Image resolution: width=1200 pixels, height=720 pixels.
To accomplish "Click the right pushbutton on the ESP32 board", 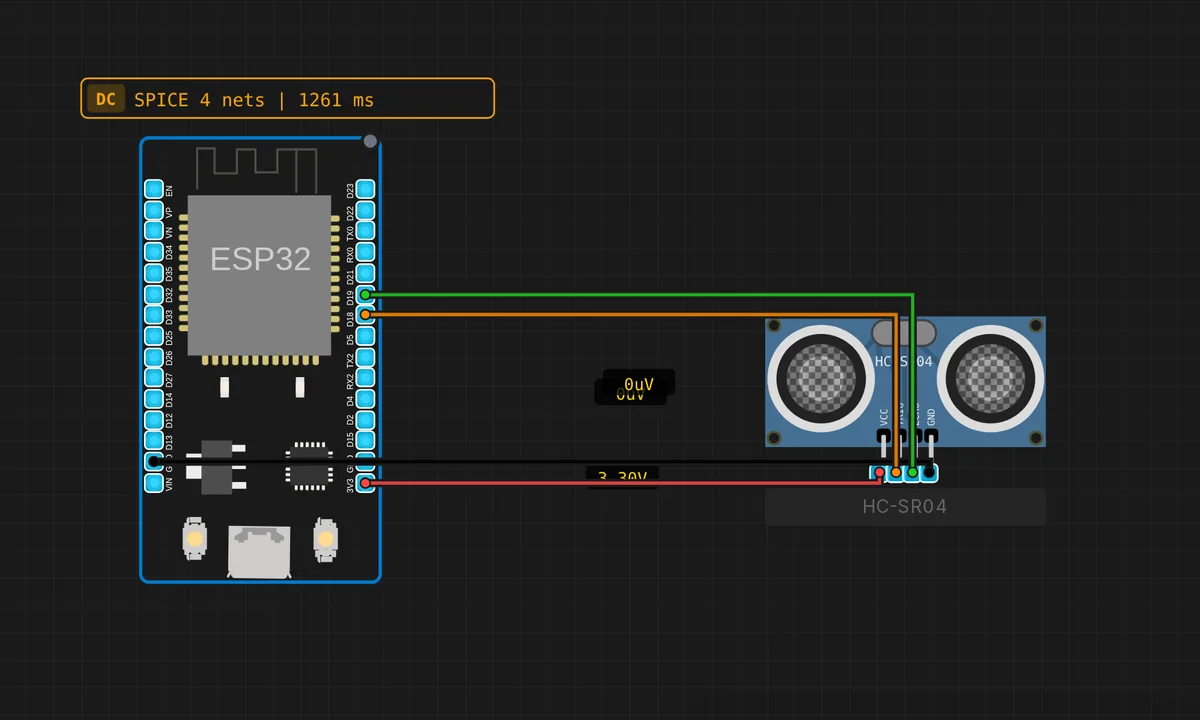I will point(325,539).
